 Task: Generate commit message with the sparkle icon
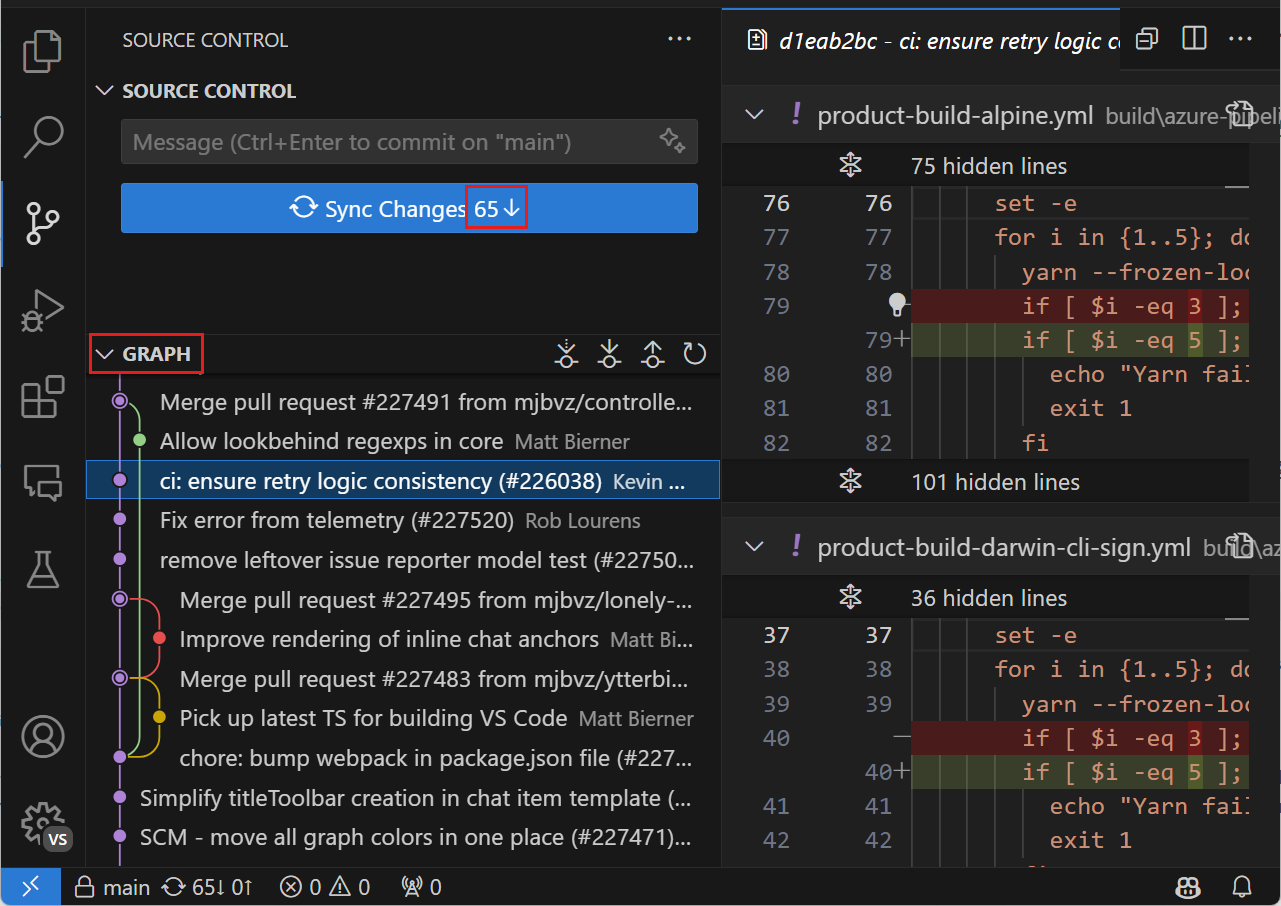tap(672, 141)
